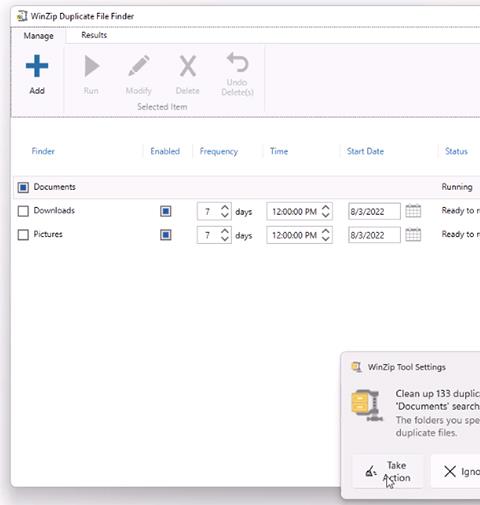Check the Downloads finder checkbox
The height and width of the screenshot is (505, 480).
click(x=23, y=211)
